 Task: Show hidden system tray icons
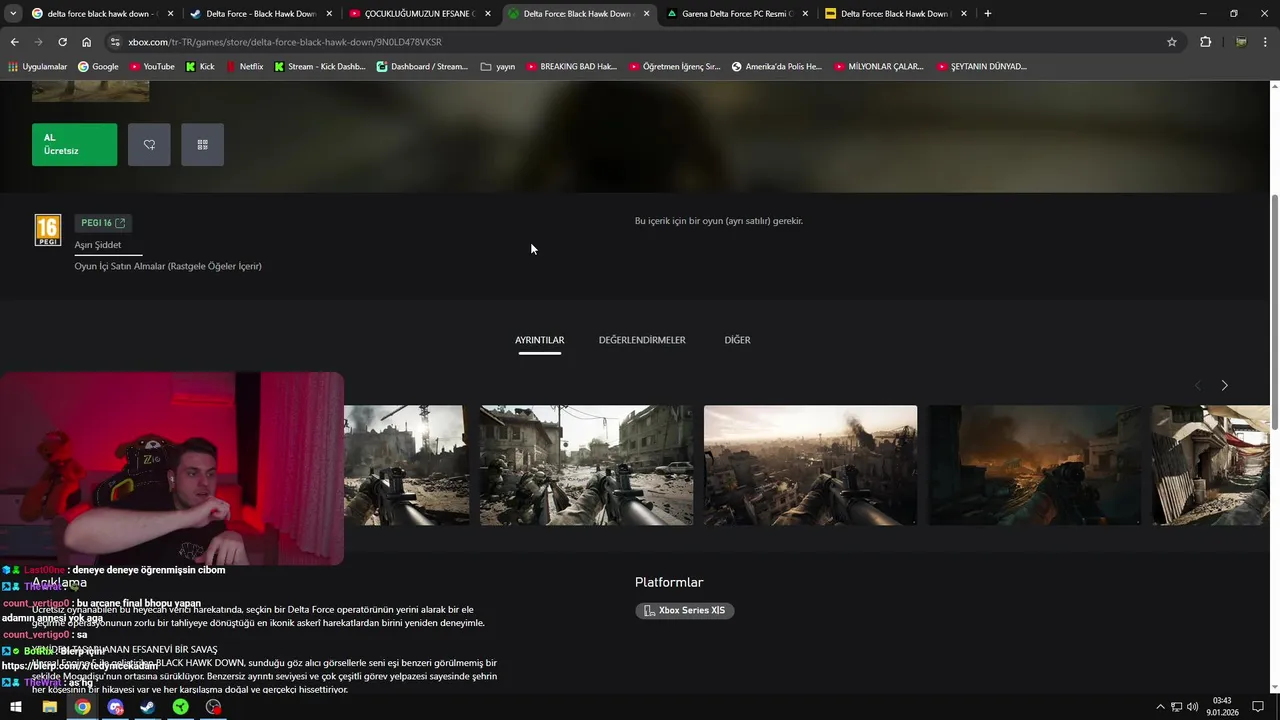(x=1160, y=707)
